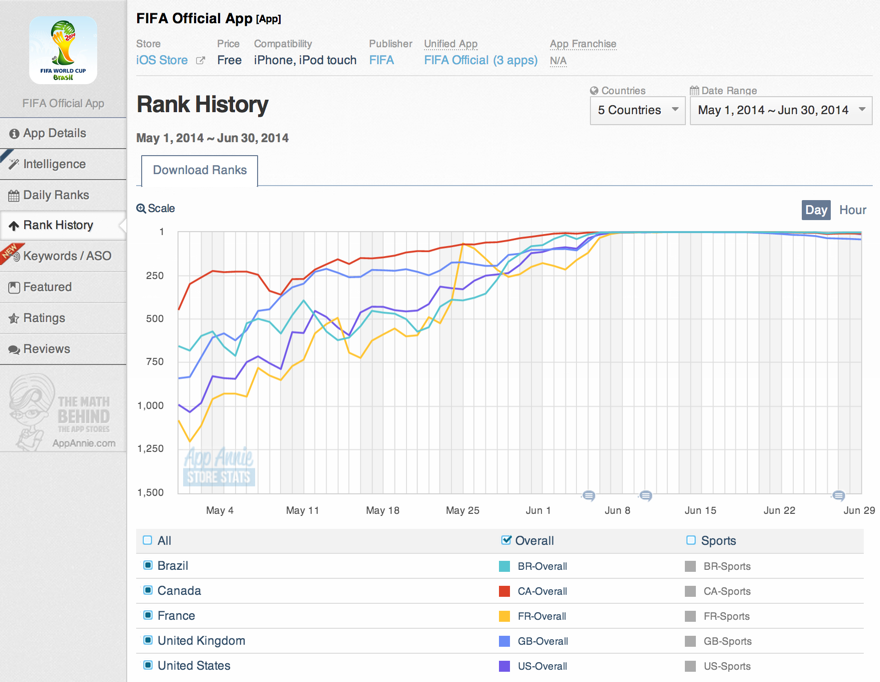Click the App Franchise header label

pos(583,44)
